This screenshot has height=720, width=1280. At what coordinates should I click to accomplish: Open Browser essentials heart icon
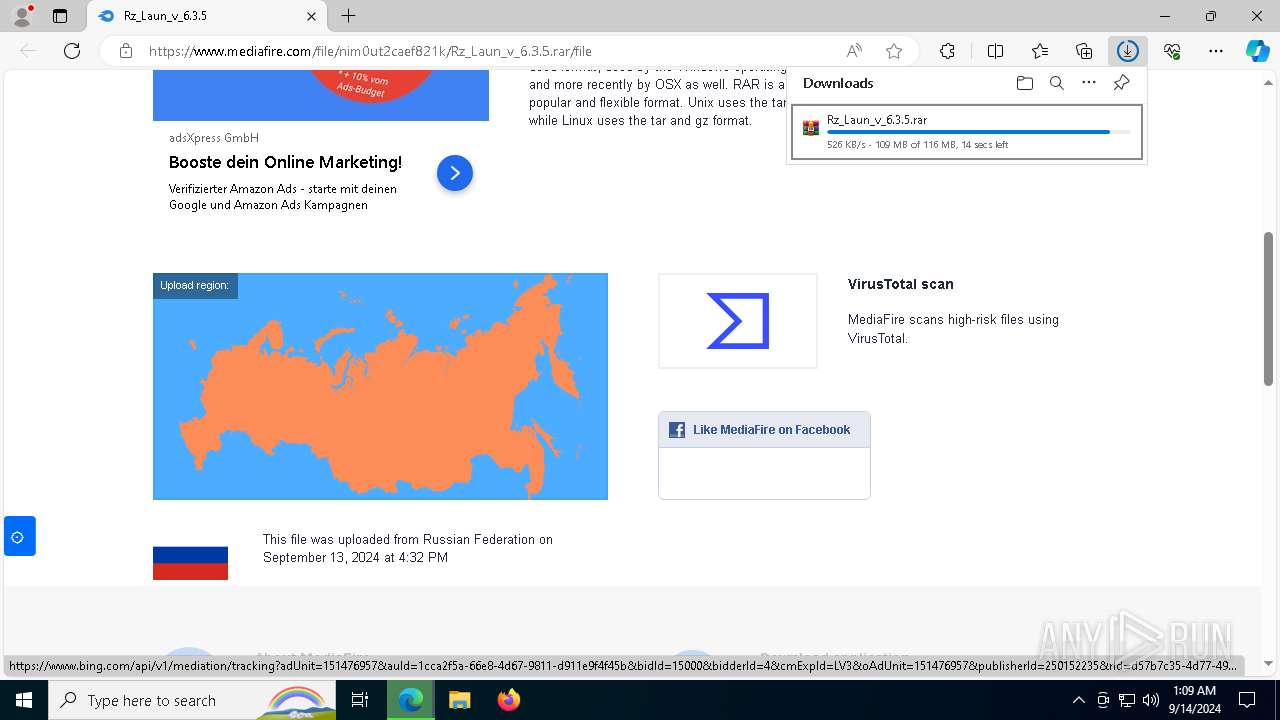click(x=1172, y=51)
